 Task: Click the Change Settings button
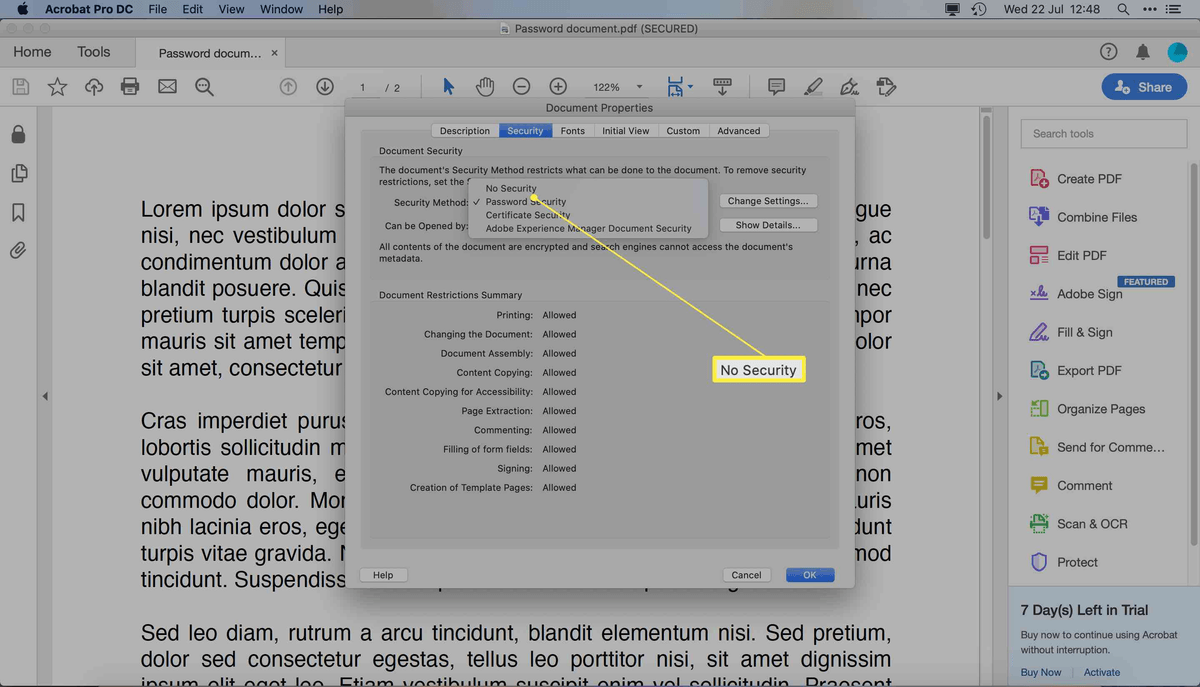click(768, 200)
